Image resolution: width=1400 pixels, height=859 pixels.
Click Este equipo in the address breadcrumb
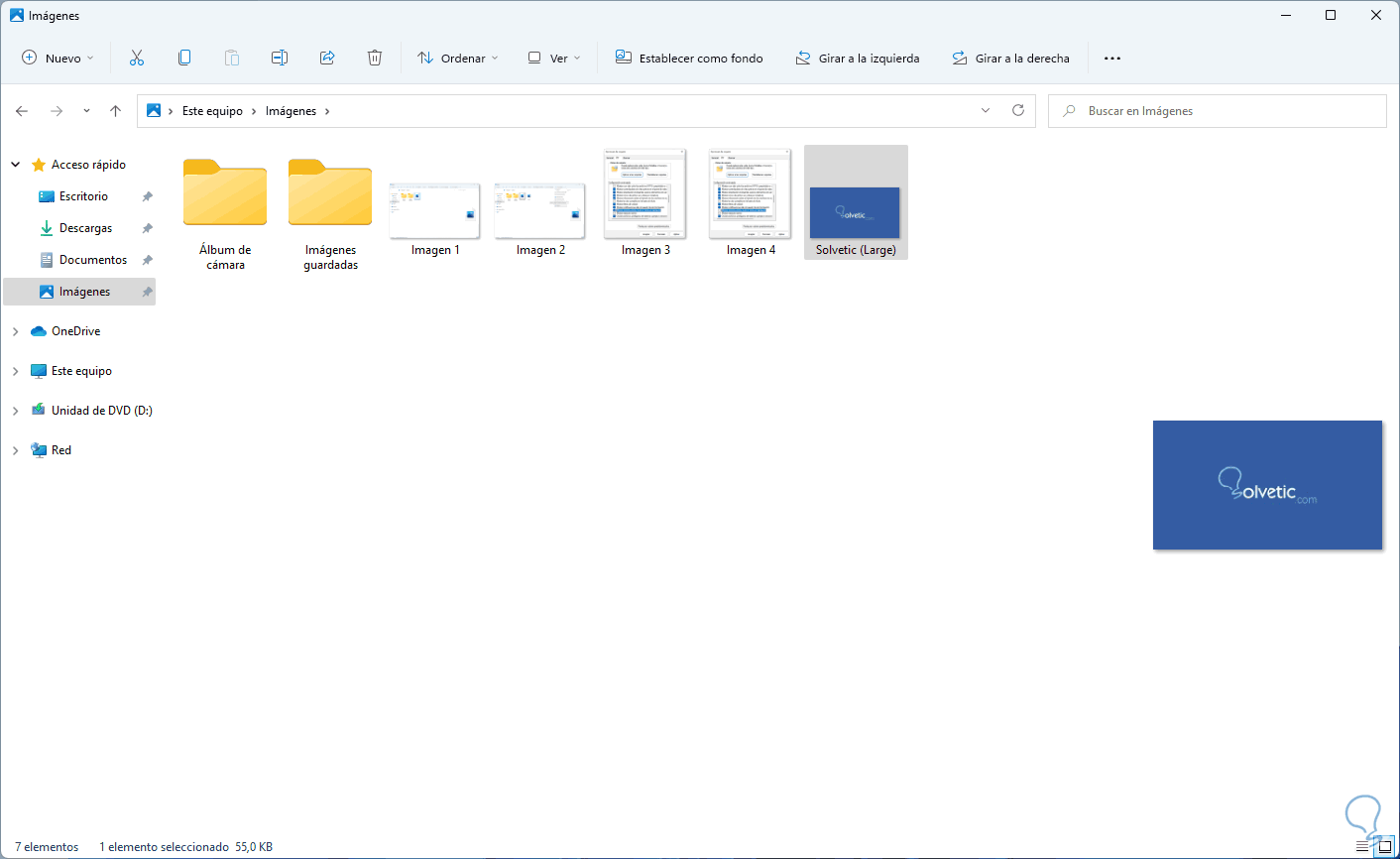(212, 111)
